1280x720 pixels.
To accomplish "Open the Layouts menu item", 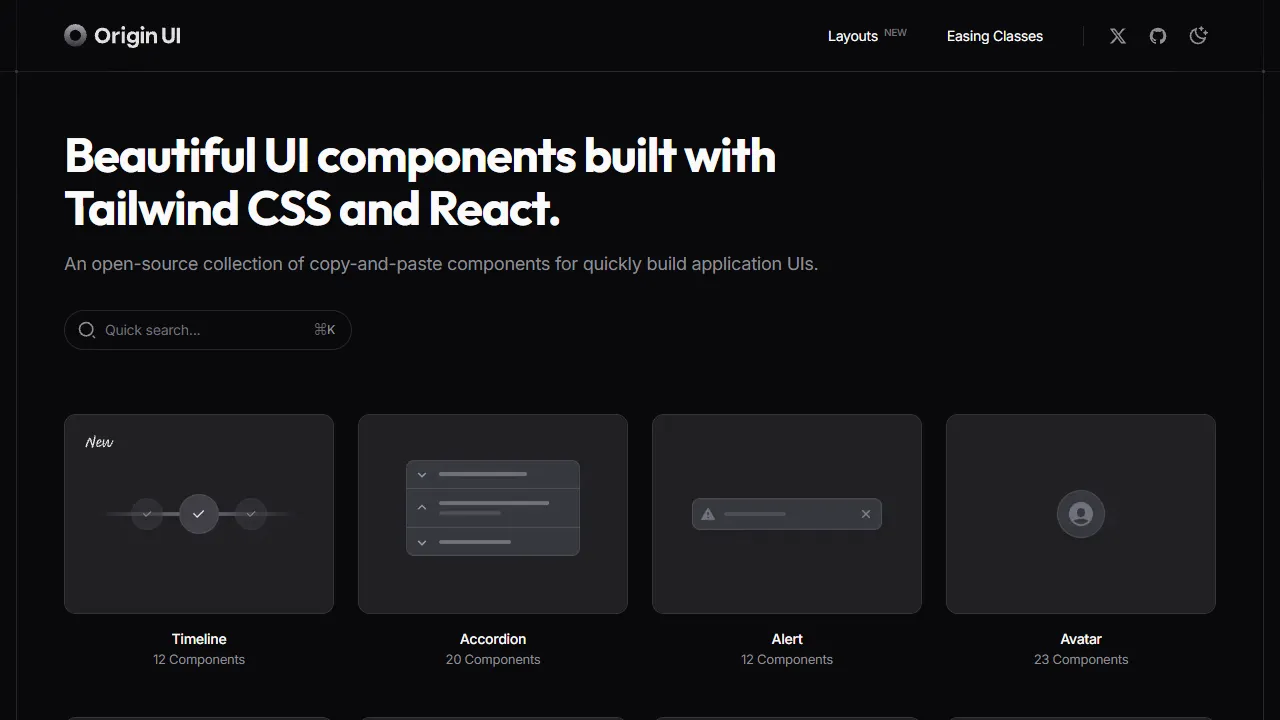I will click(853, 36).
